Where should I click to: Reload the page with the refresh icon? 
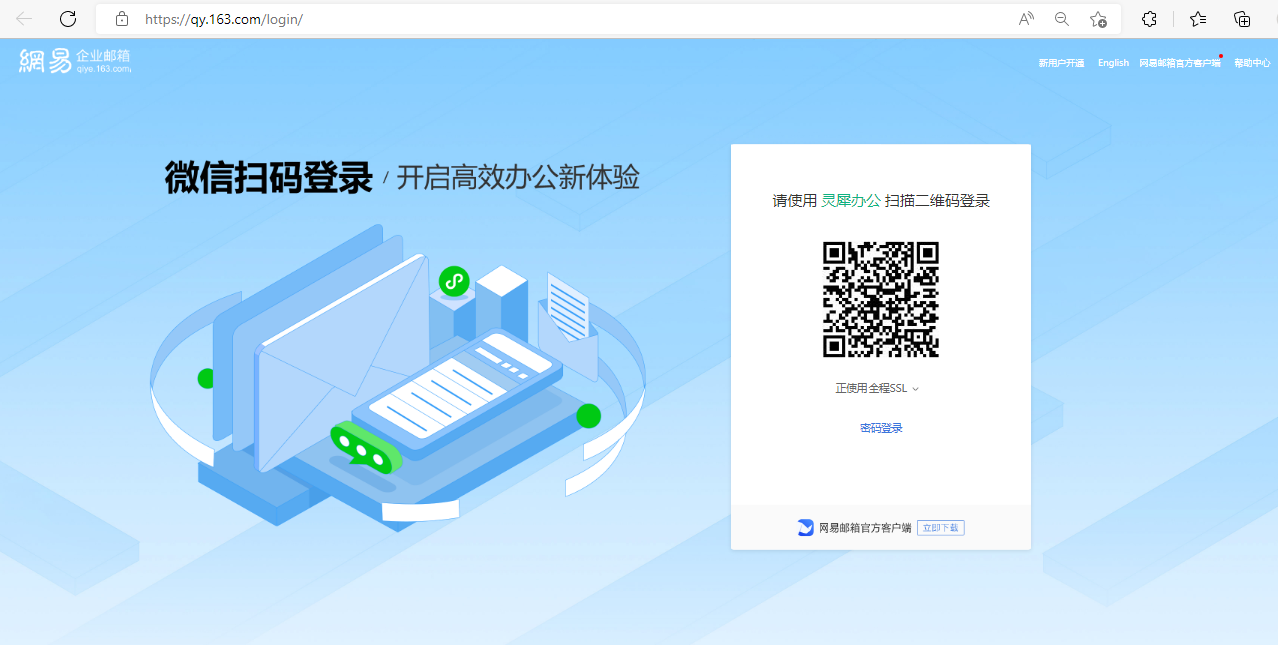click(68, 18)
